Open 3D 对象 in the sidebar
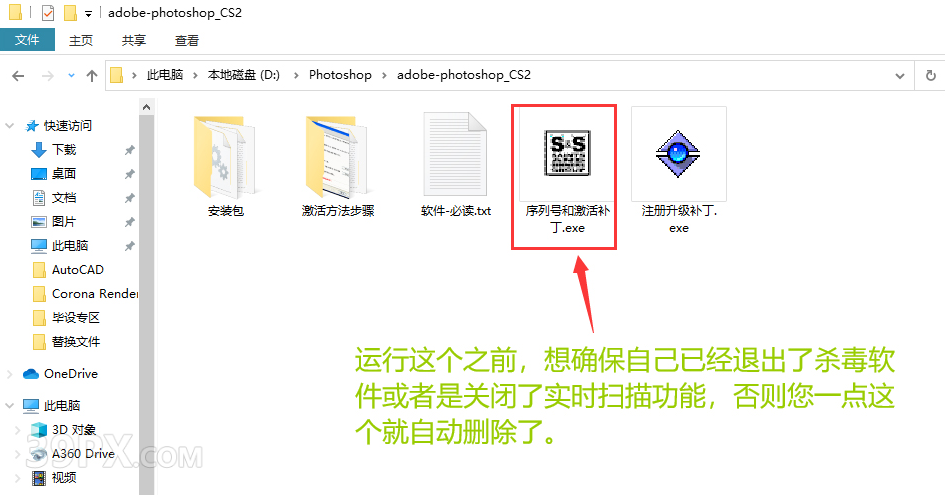The height and width of the screenshot is (495, 945). pyautogui.click(x=74, y=430)
